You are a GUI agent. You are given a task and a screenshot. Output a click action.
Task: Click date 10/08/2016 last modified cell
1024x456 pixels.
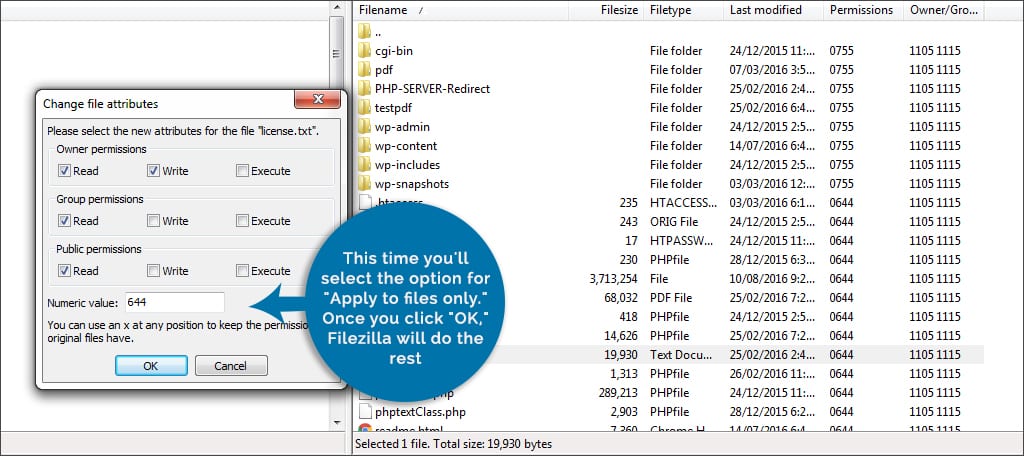pyautogui.click(x=772, y=278)
